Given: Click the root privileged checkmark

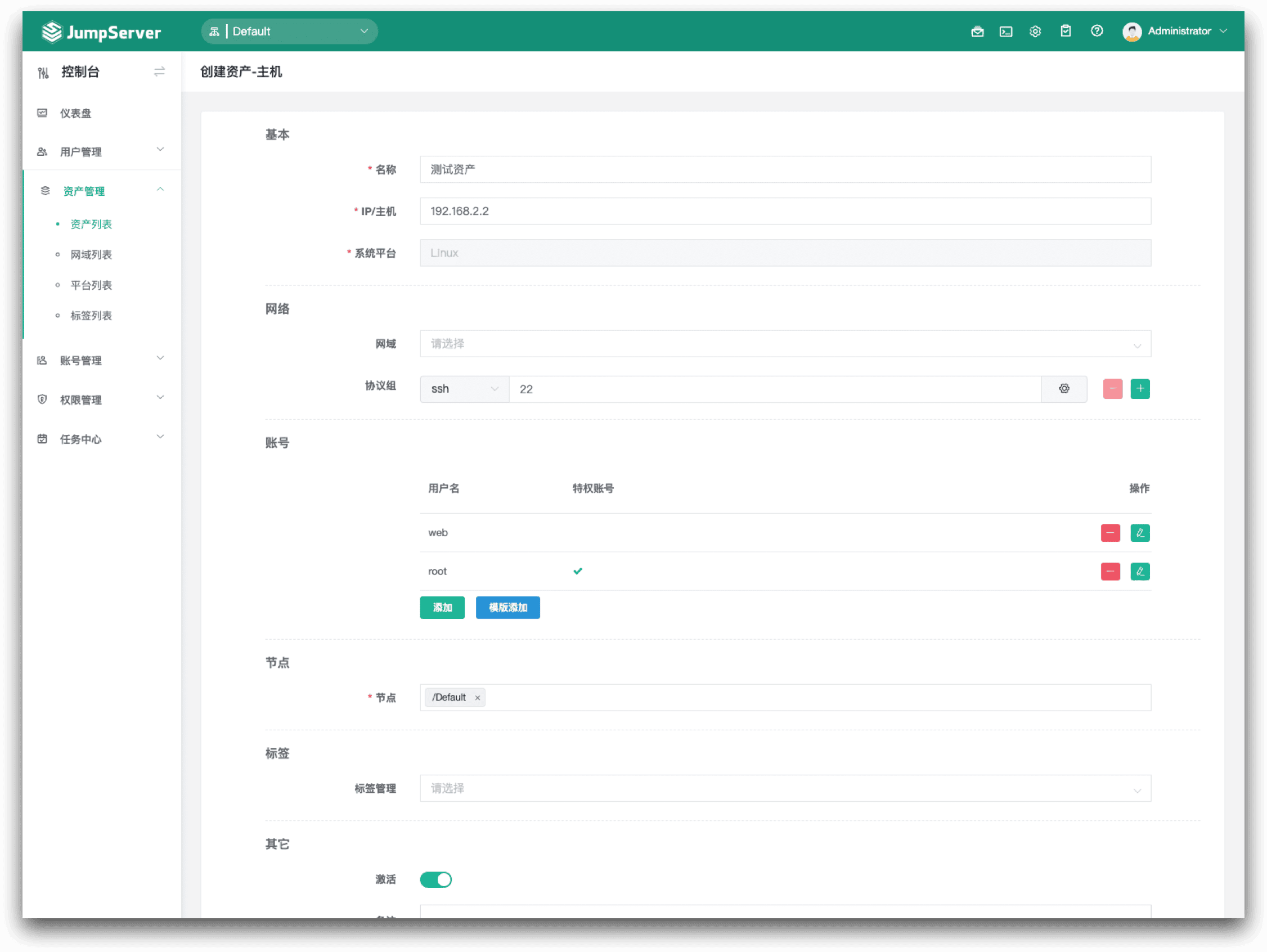Looking at the screenshot, I should pos(577,571).
